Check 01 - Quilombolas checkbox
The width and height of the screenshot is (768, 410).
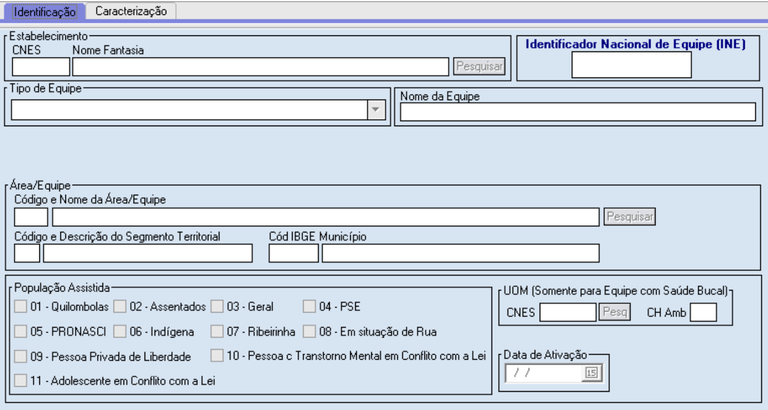click(x=21, y=307)
